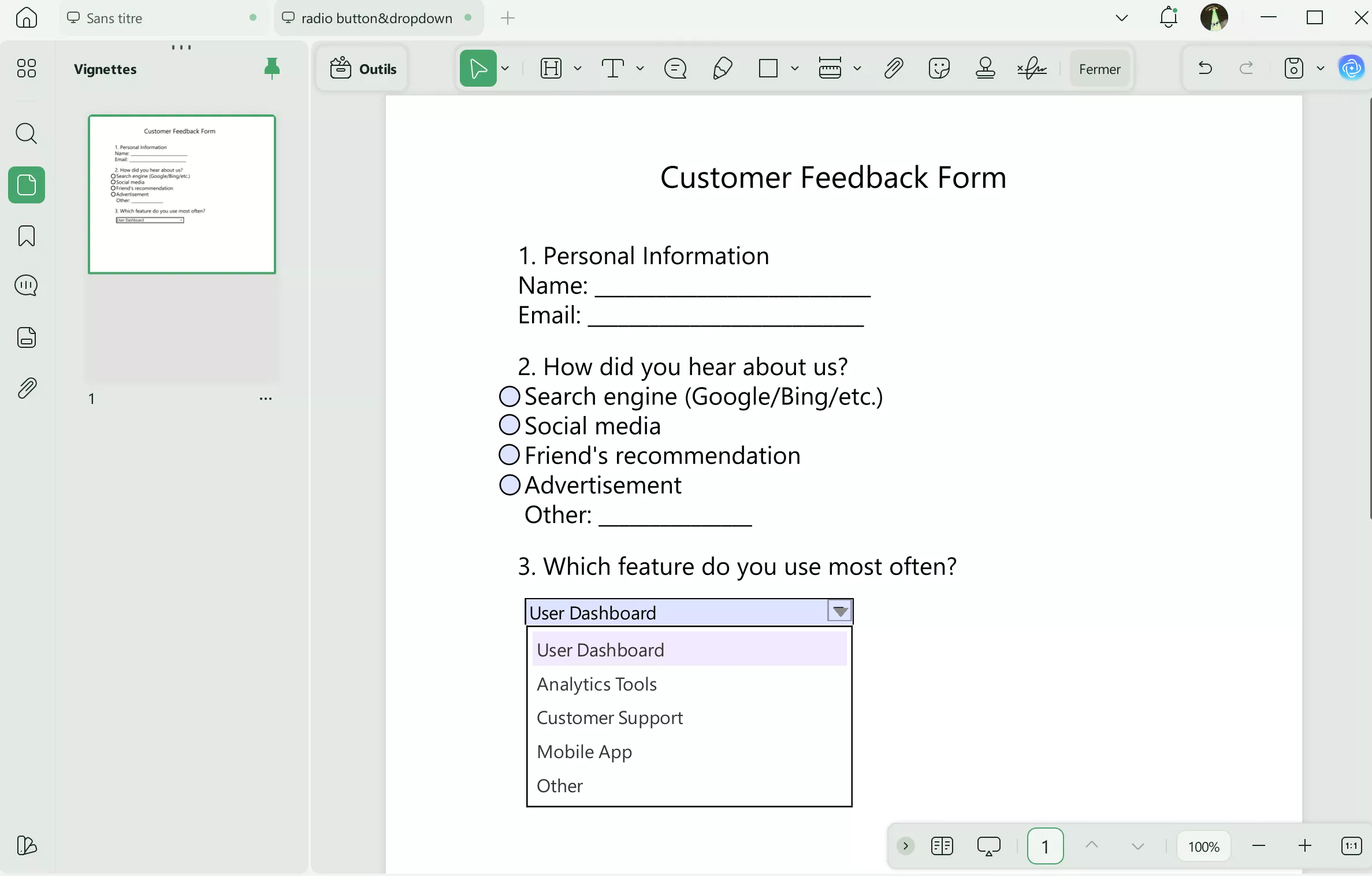
Task: Choose the sticker tool icon
Action: [939, 69]
